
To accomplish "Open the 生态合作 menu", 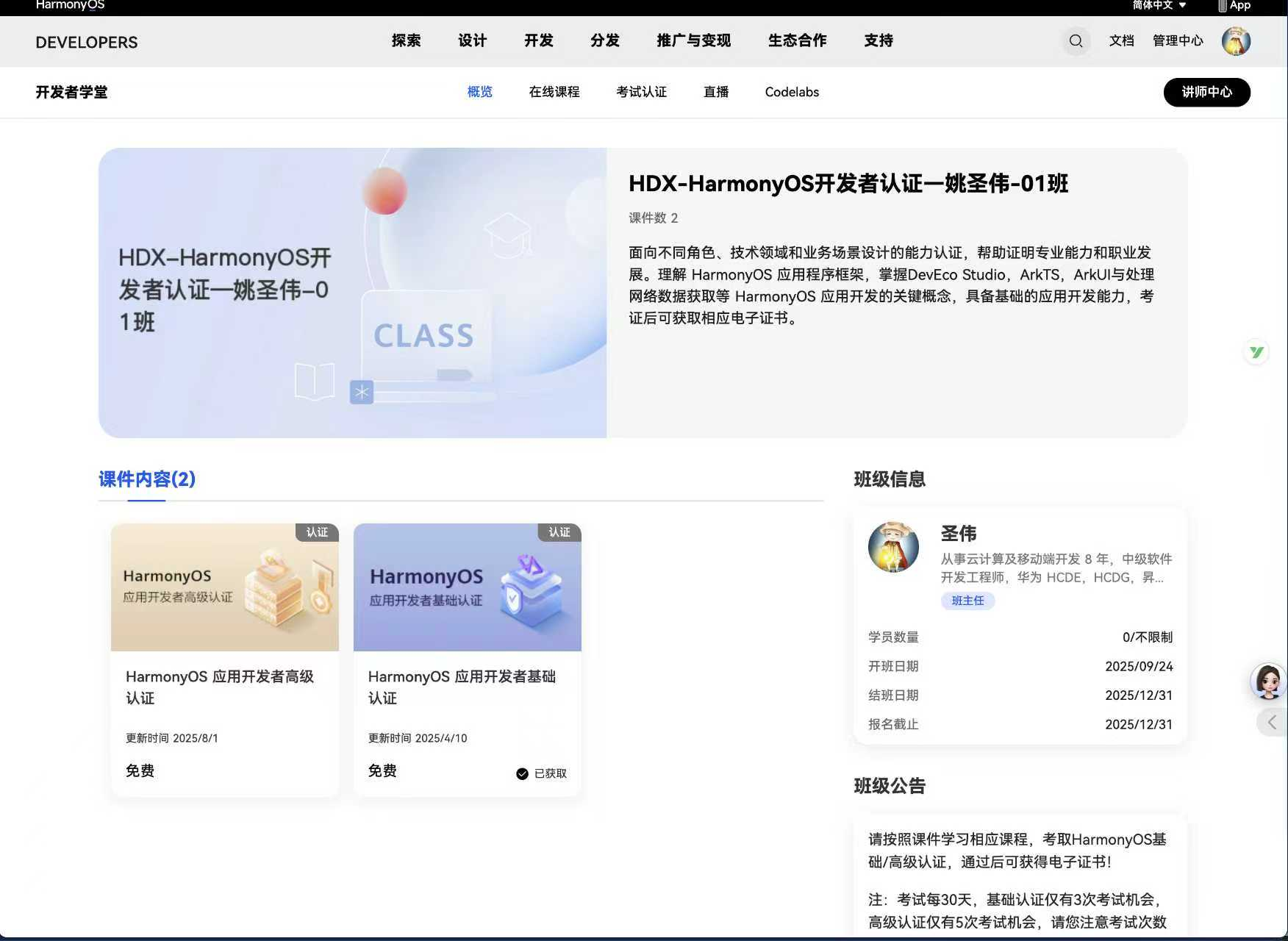I will (x=797, y=40).
